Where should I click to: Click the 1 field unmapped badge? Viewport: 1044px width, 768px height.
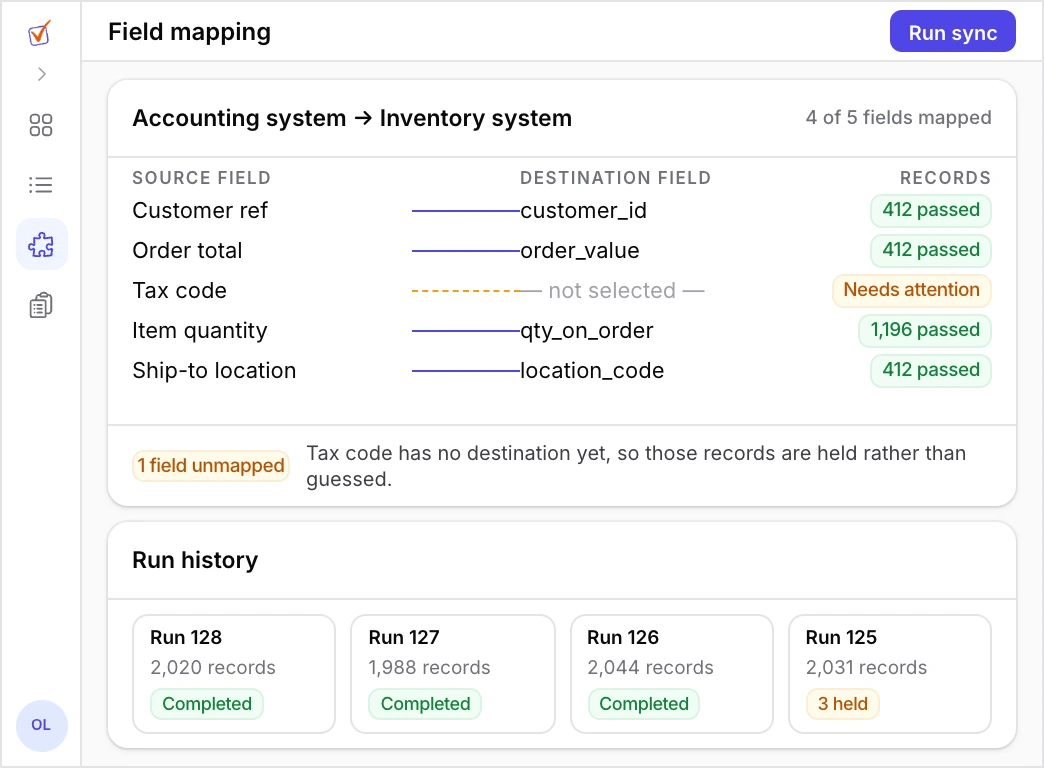click(x=210, y=466)
